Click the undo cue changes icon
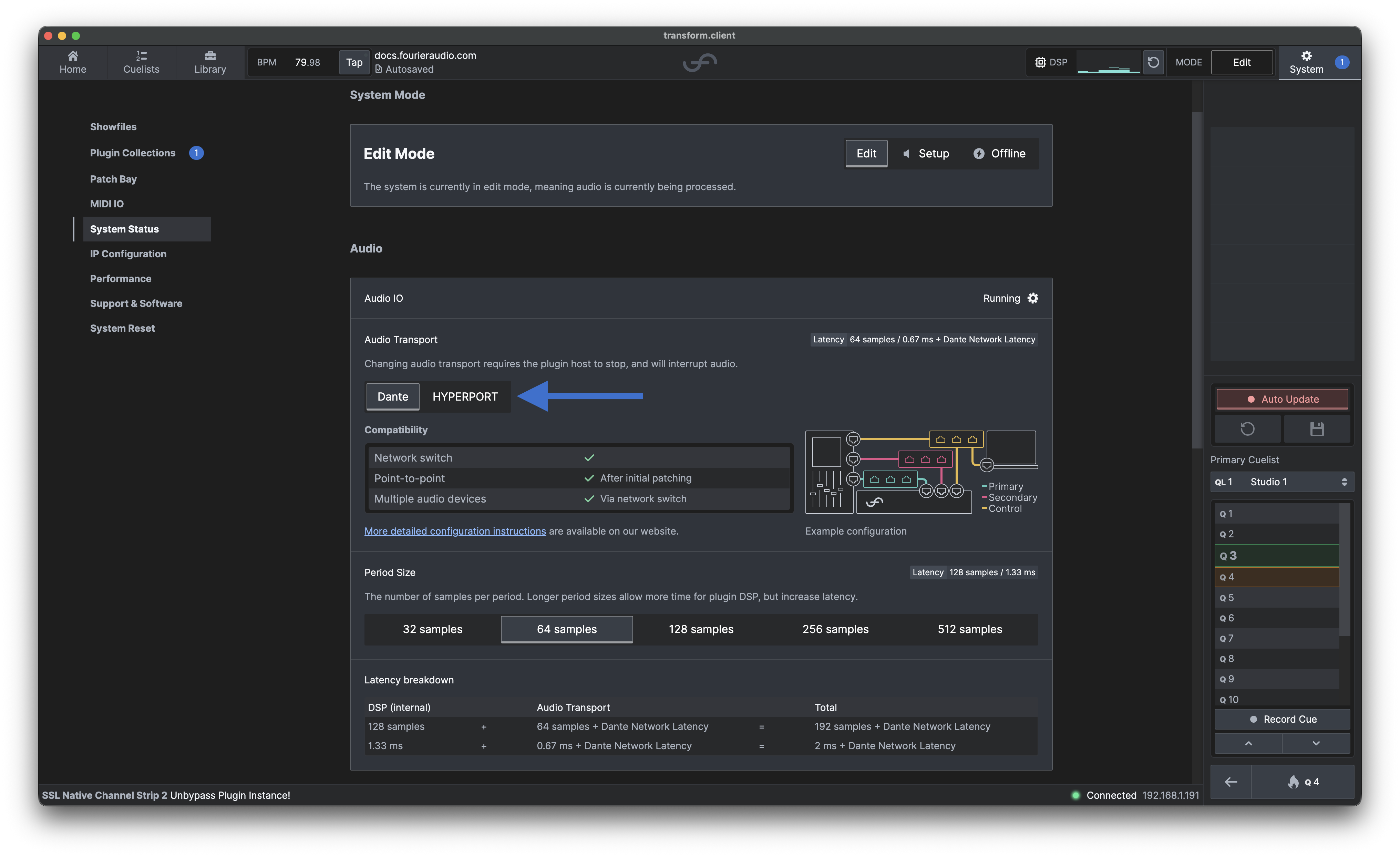This screenshot has height=857, width=1400. pos(1247,429)
